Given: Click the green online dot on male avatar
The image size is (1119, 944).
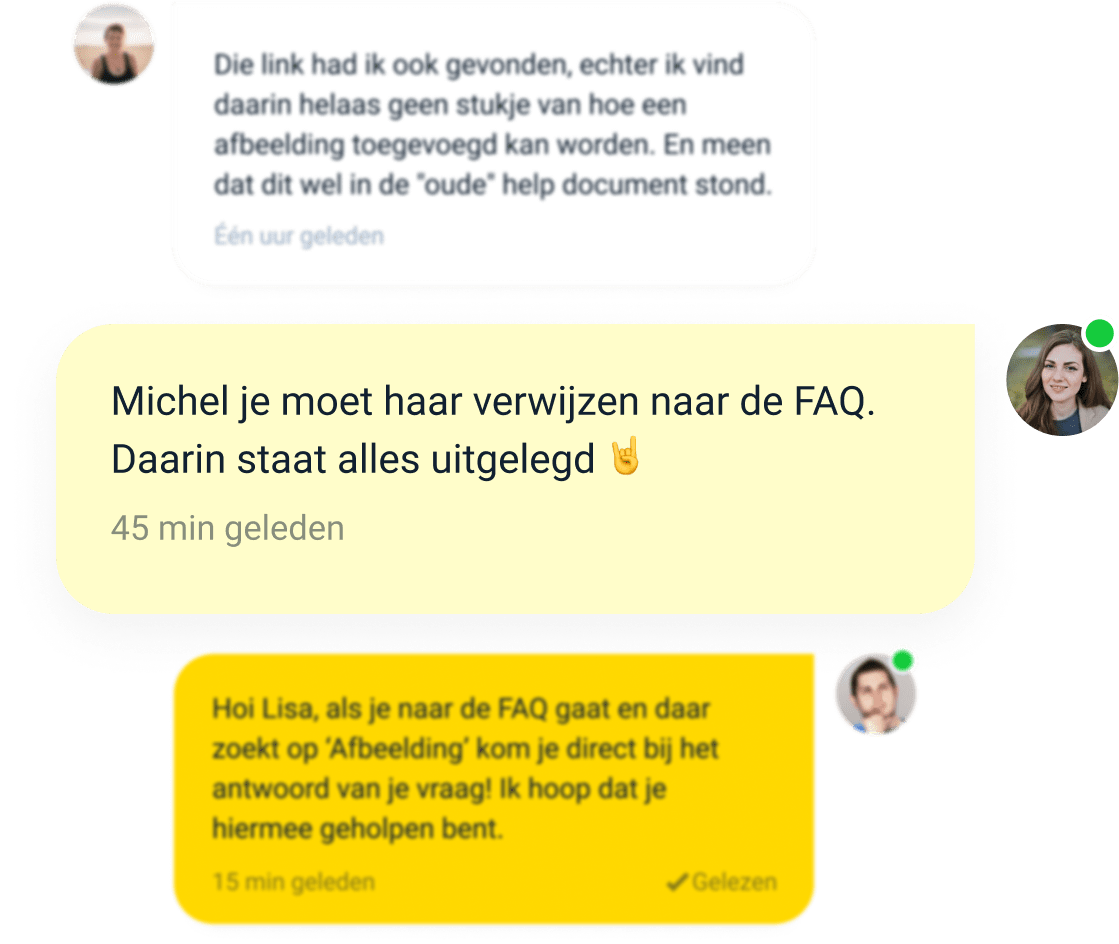Looking at the screenshot, I should pos(903,660).
